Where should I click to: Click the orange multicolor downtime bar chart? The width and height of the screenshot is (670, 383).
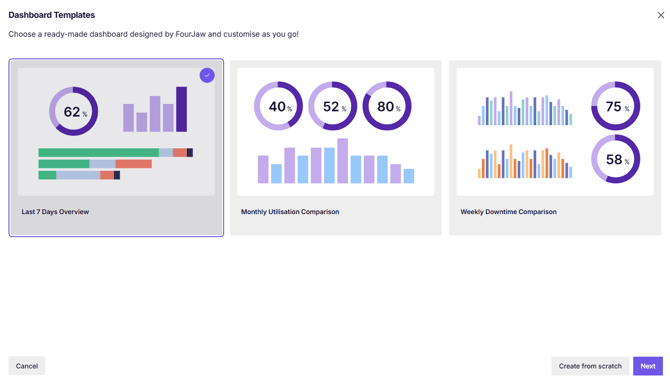click(x=525, y=162)
